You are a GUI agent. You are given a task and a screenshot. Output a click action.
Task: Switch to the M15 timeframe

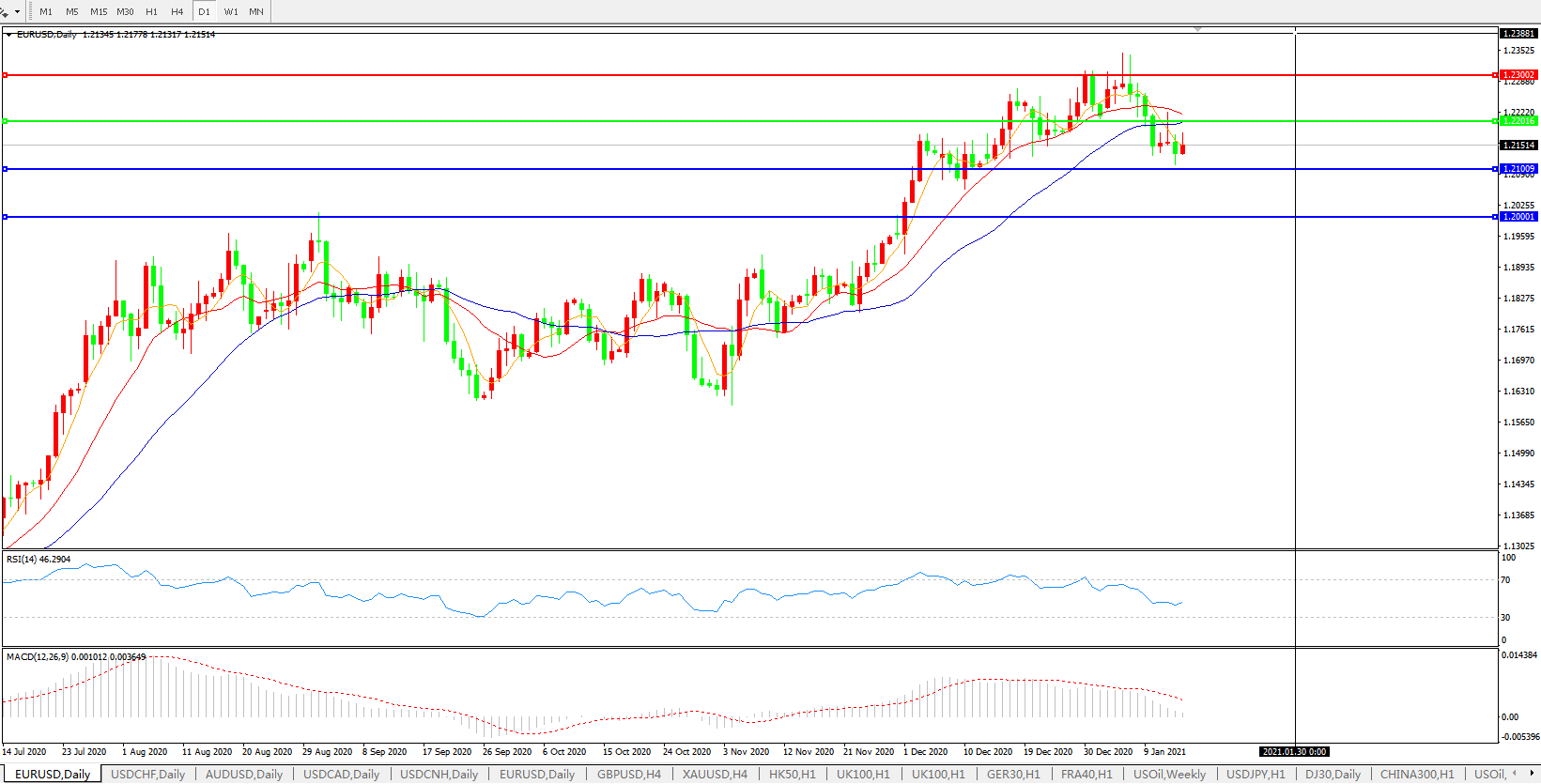99,12
